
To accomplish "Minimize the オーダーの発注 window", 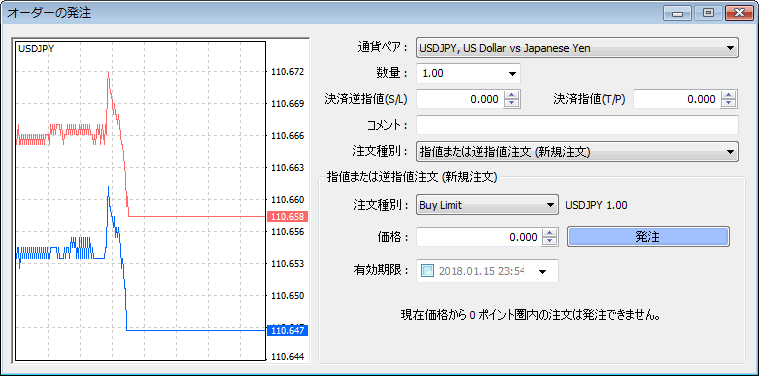I will pos(677,13).
